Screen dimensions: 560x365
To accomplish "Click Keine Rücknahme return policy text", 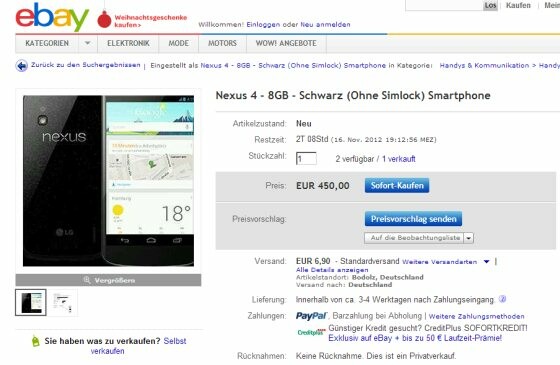I will [x=376, y=356].
